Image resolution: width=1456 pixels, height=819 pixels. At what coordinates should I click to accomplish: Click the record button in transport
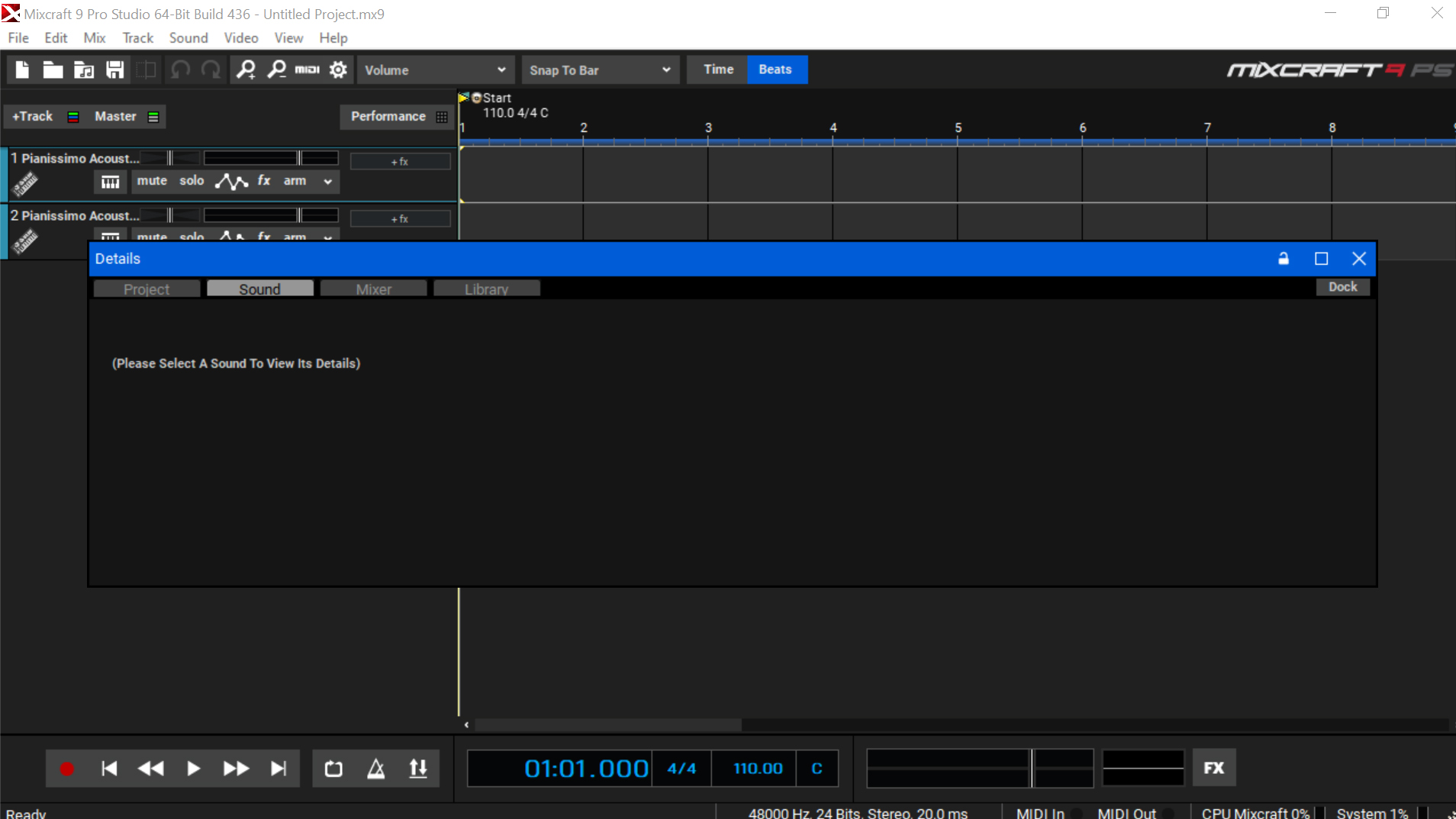67,769
